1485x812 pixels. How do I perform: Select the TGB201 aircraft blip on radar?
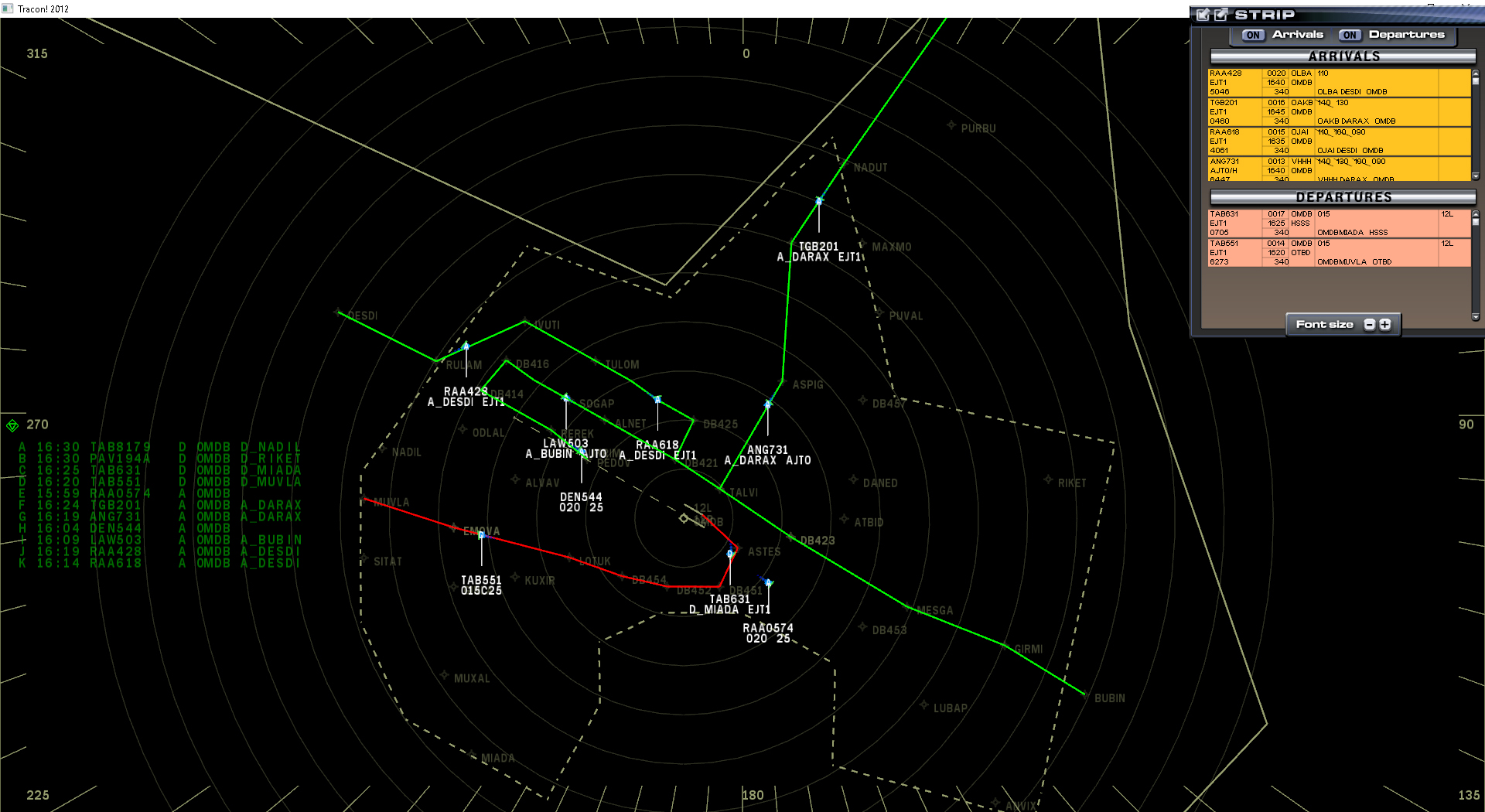819,200
